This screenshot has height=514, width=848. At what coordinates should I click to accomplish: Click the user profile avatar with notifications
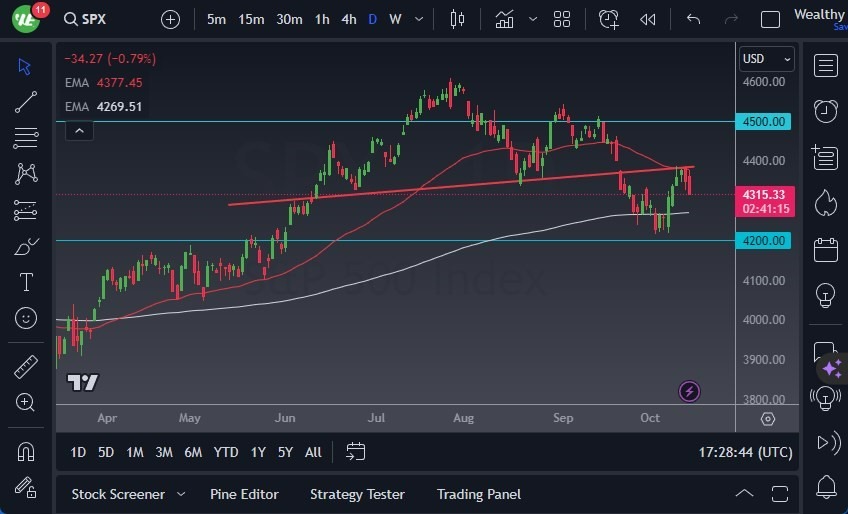[28, 17]
